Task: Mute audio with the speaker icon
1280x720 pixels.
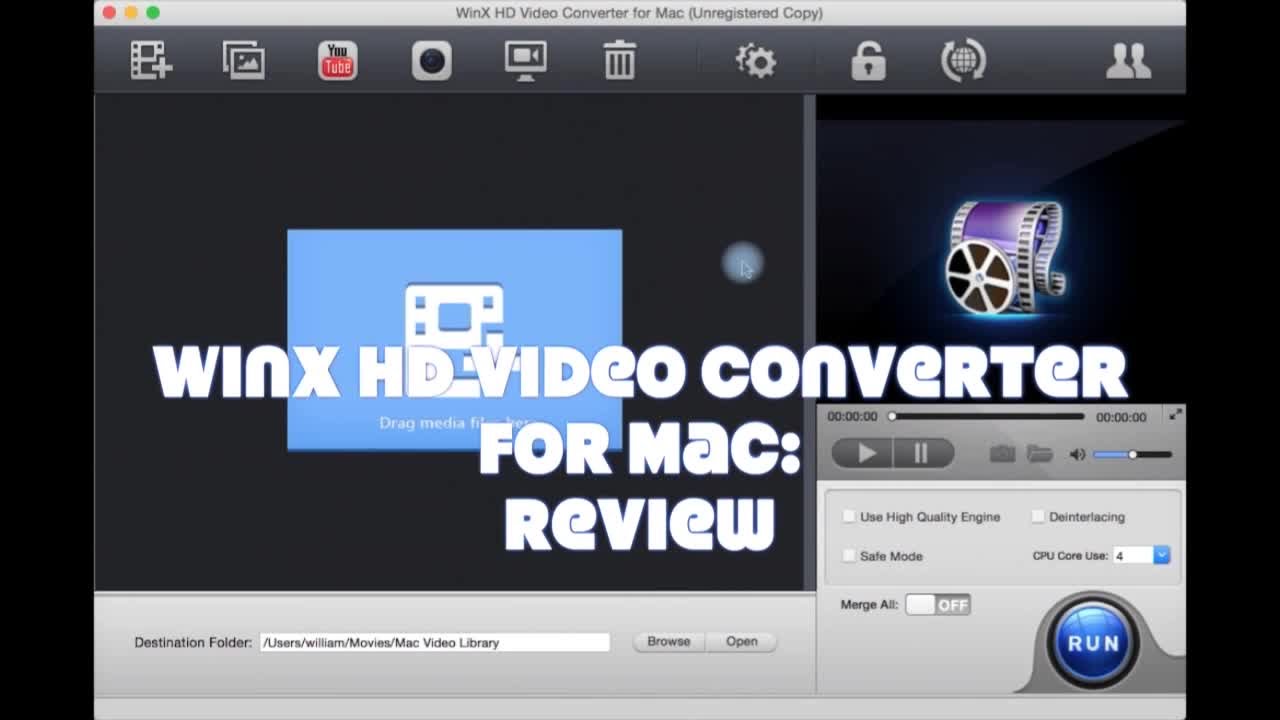Action: 1077,454
